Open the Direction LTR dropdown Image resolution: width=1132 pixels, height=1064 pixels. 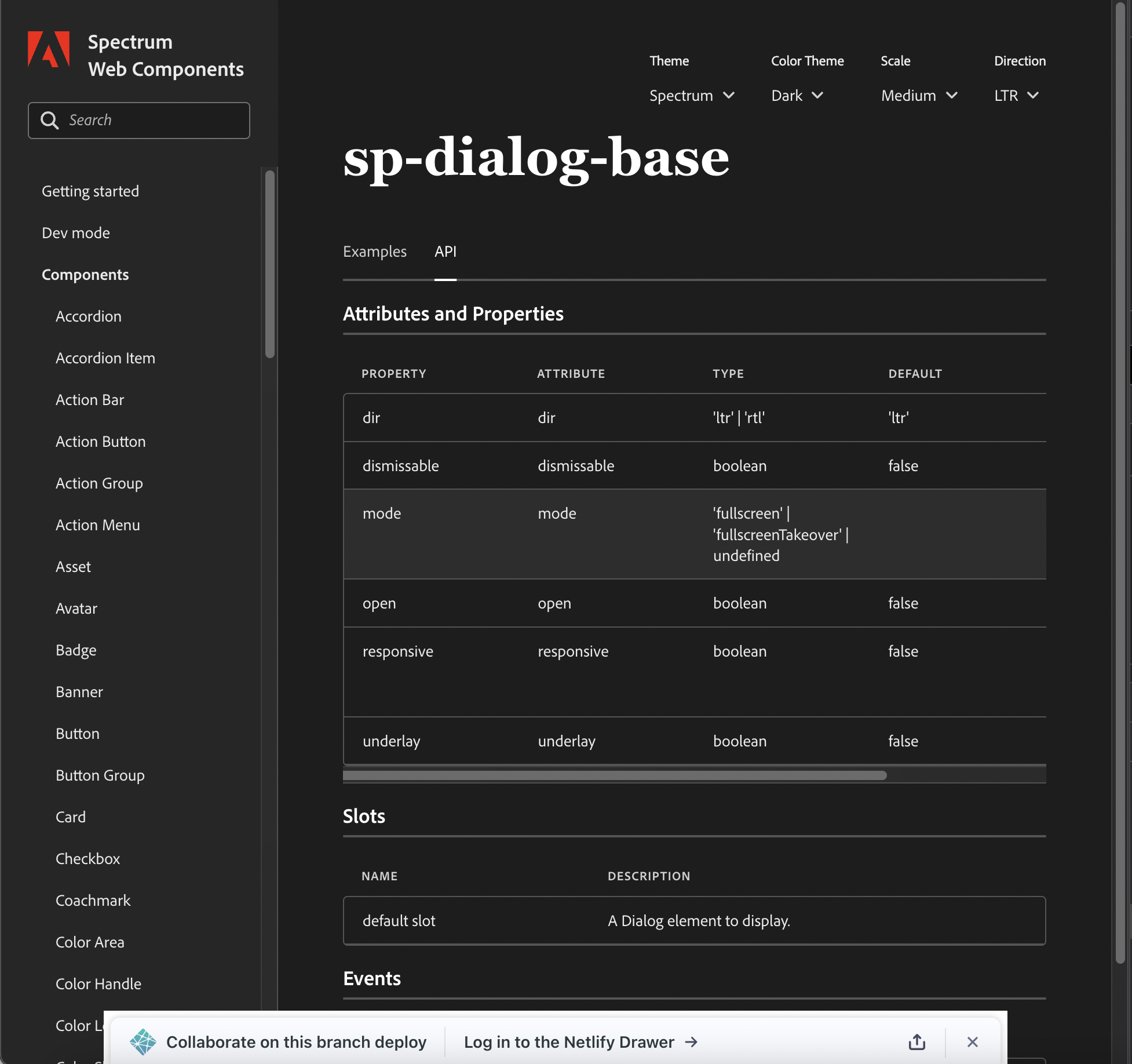(1016, 95)
